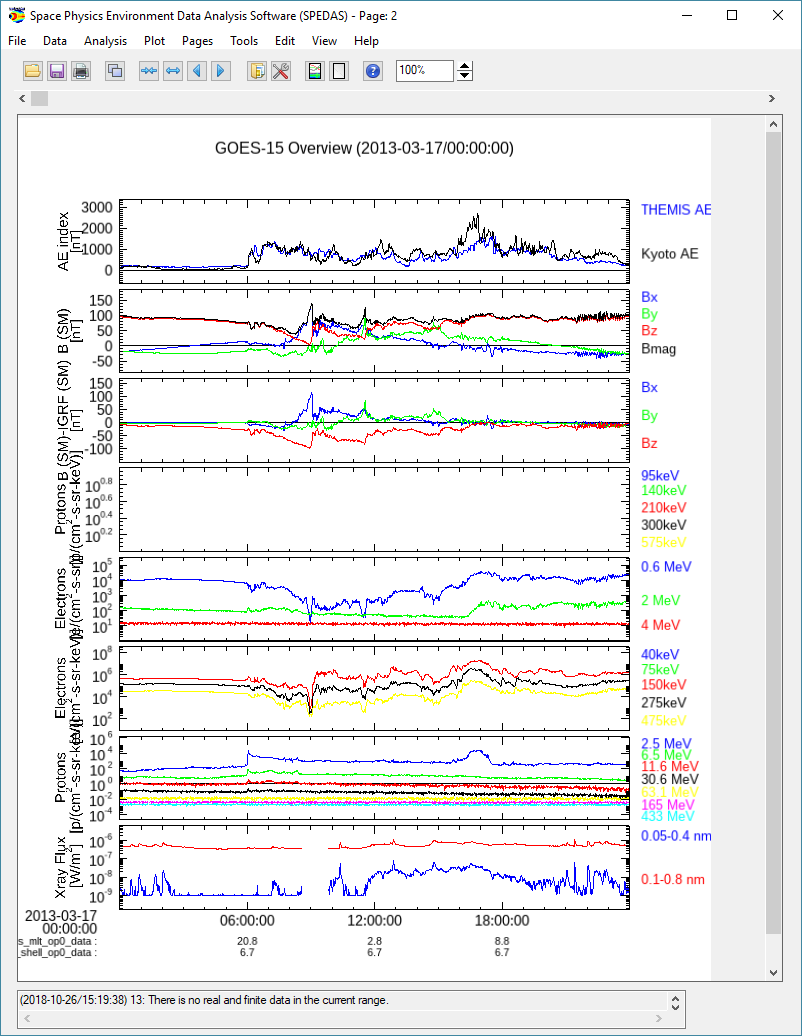Expand the plotted time range
This screenshot has height=1036, width=802.
tap(171, 70)
